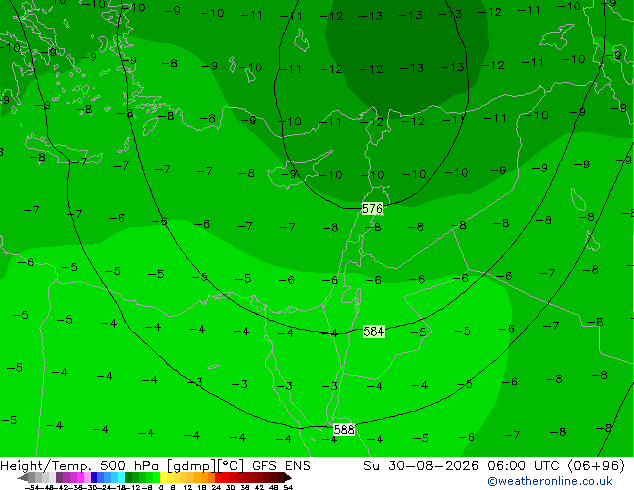Click the bright yellow swatch in the legend
This screenshot has width=634, height=490.
pyautogui.click(x=163, y=478)
